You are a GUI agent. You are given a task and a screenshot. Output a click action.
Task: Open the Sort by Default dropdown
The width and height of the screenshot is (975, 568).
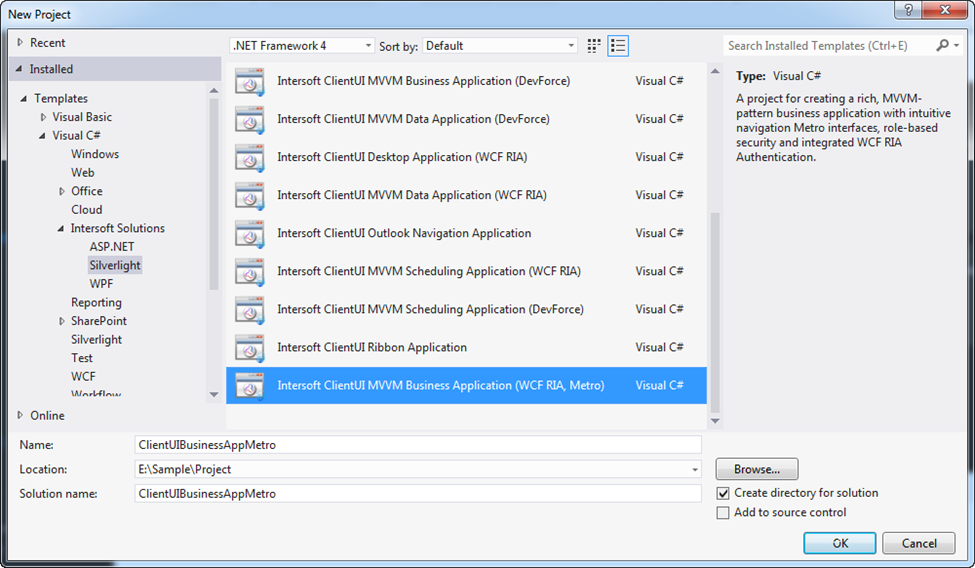499,45
